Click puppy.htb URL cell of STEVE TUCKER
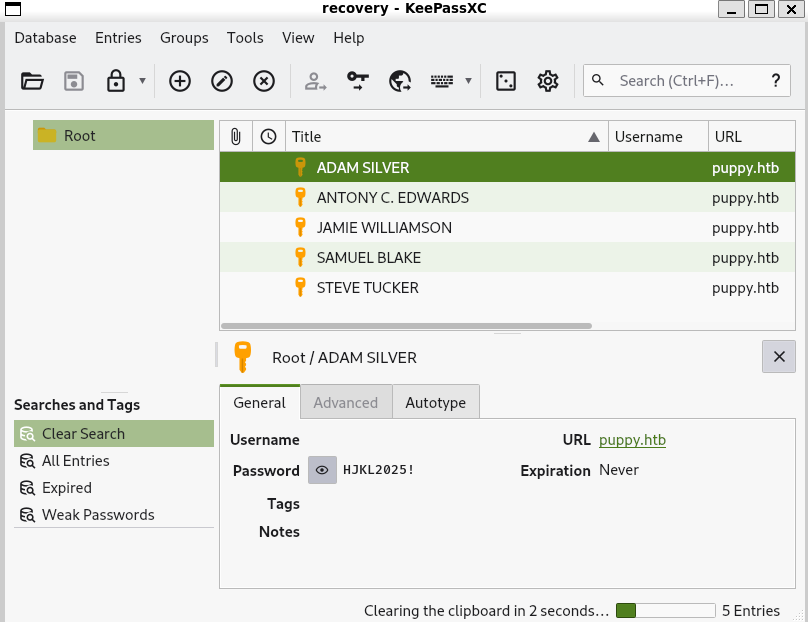808x622 pixels. [745, 288]
